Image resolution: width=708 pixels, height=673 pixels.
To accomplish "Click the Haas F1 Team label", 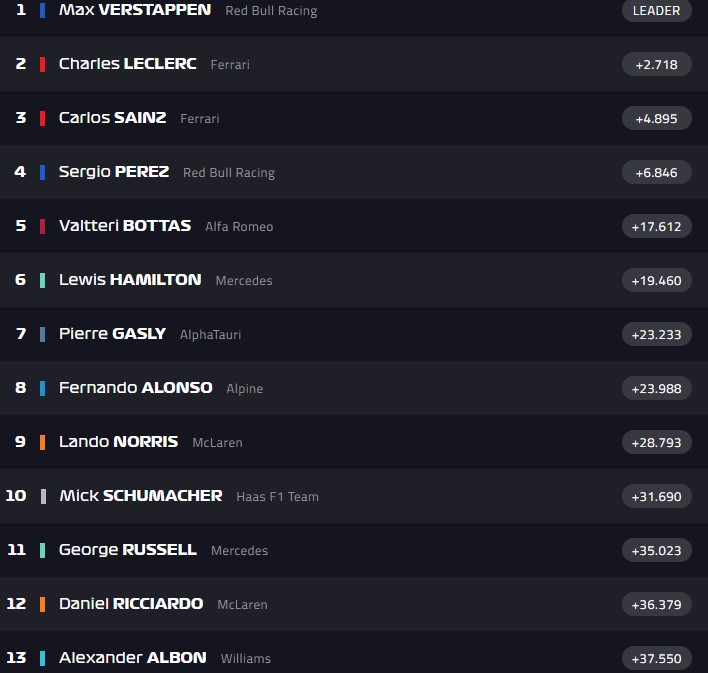I will [x=277, y=497].
